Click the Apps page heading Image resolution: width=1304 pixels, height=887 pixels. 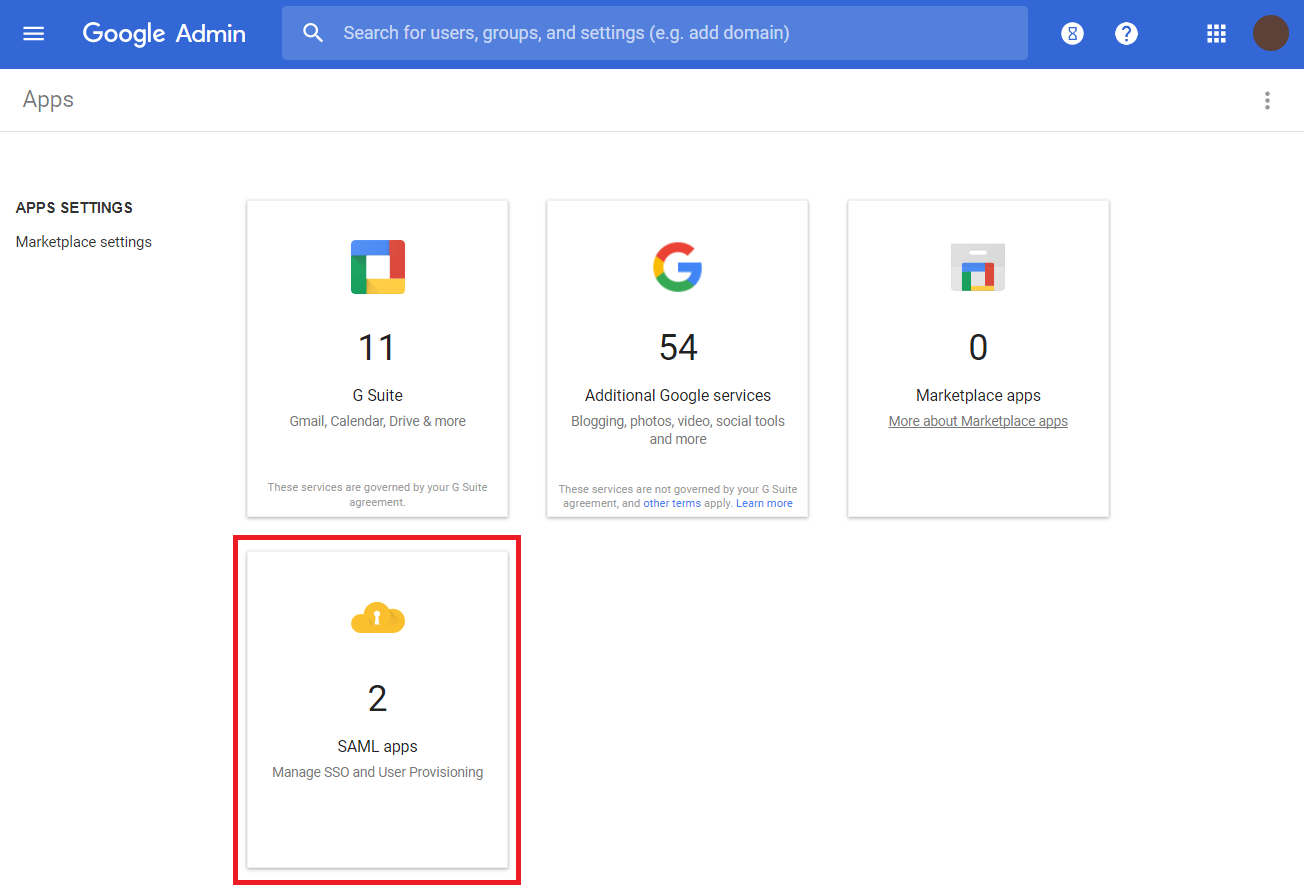48,100
